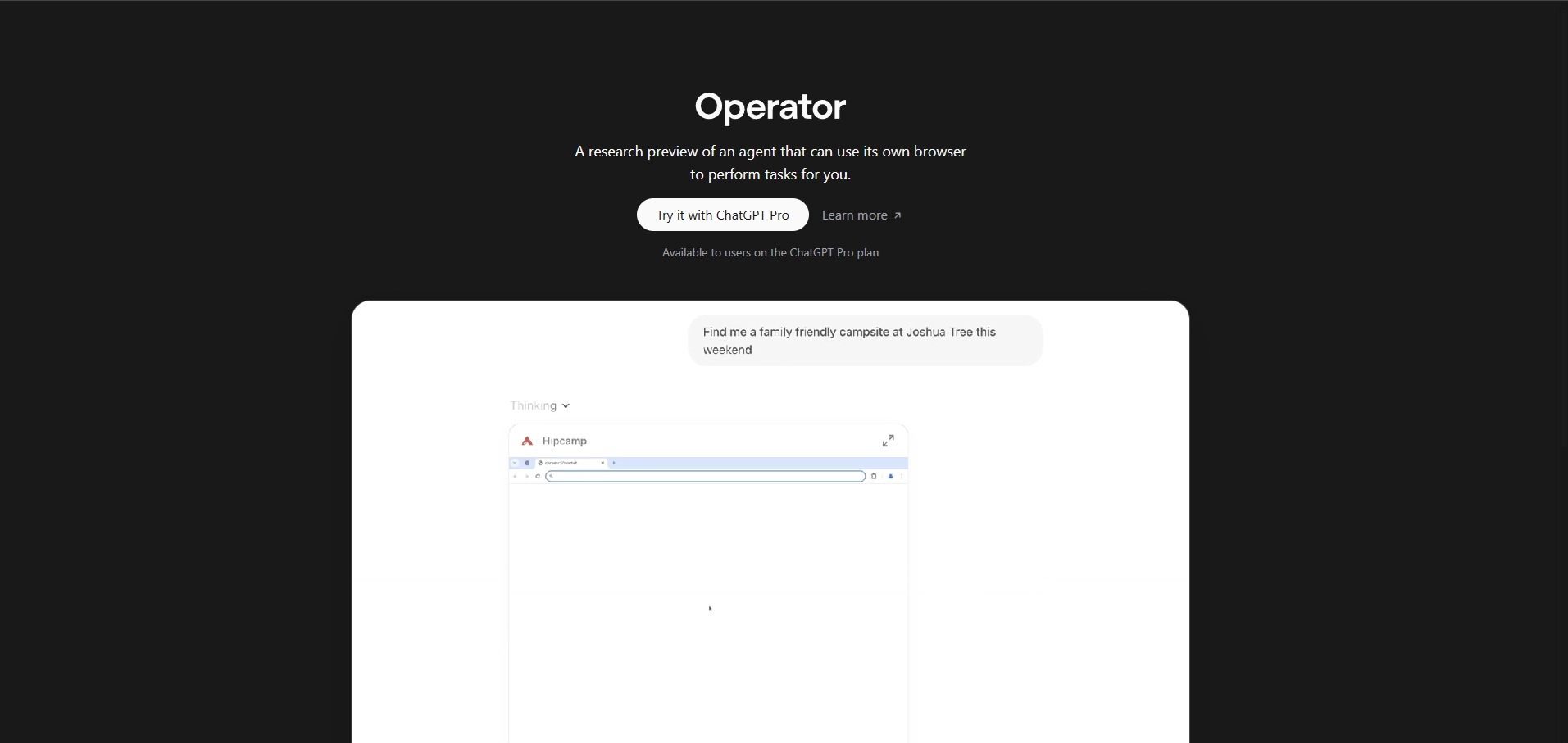Viewport: 1568px width, 743px height.
Task: Expand the Thinking dropdown chevron
Action: [x=566, y=406]
